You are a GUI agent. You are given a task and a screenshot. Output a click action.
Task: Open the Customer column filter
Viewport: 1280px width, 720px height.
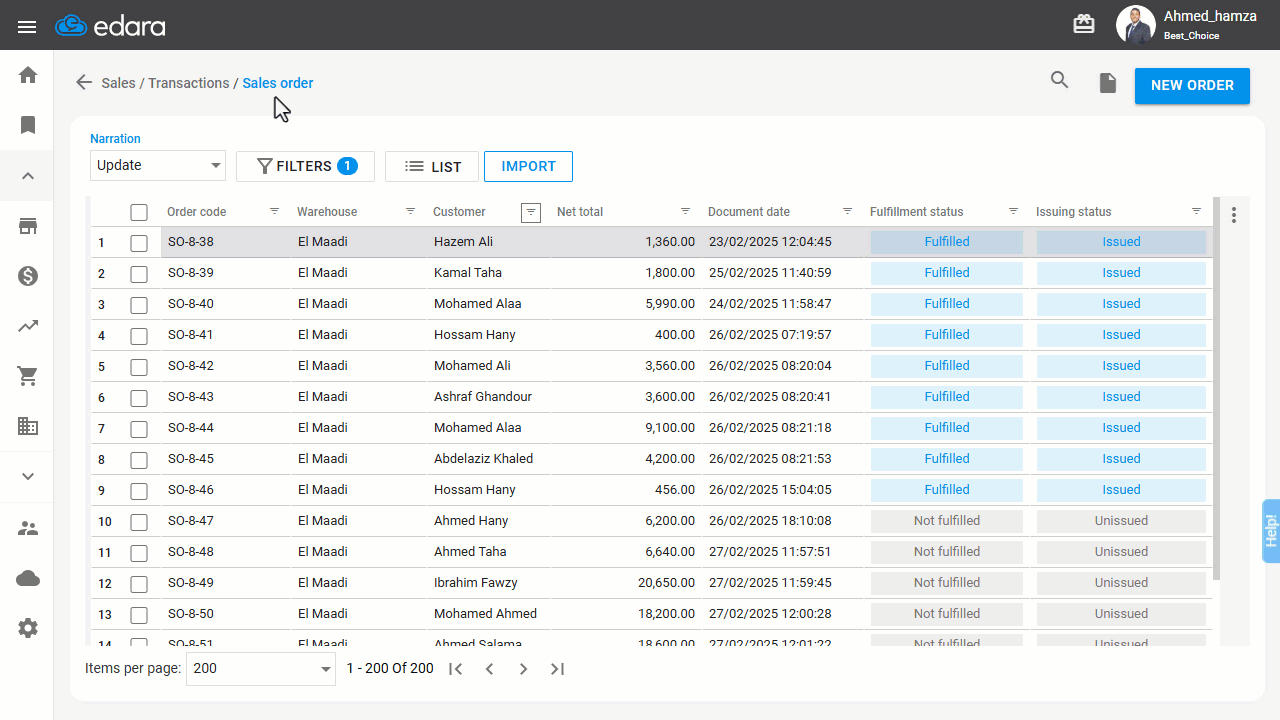click(531, 212)
